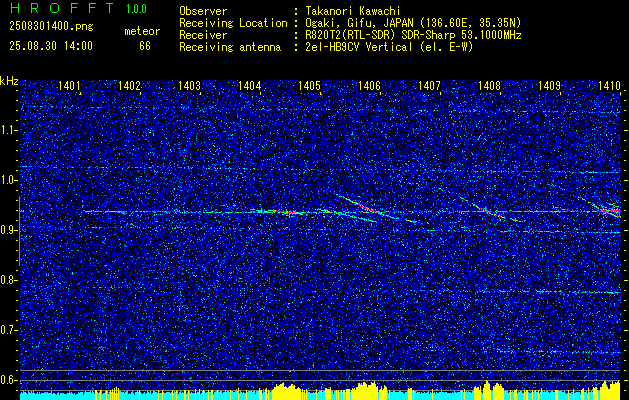This screenshot has width=629, height=400.
Task: Click the 0.7 frequency axis label
Action: 7,330
